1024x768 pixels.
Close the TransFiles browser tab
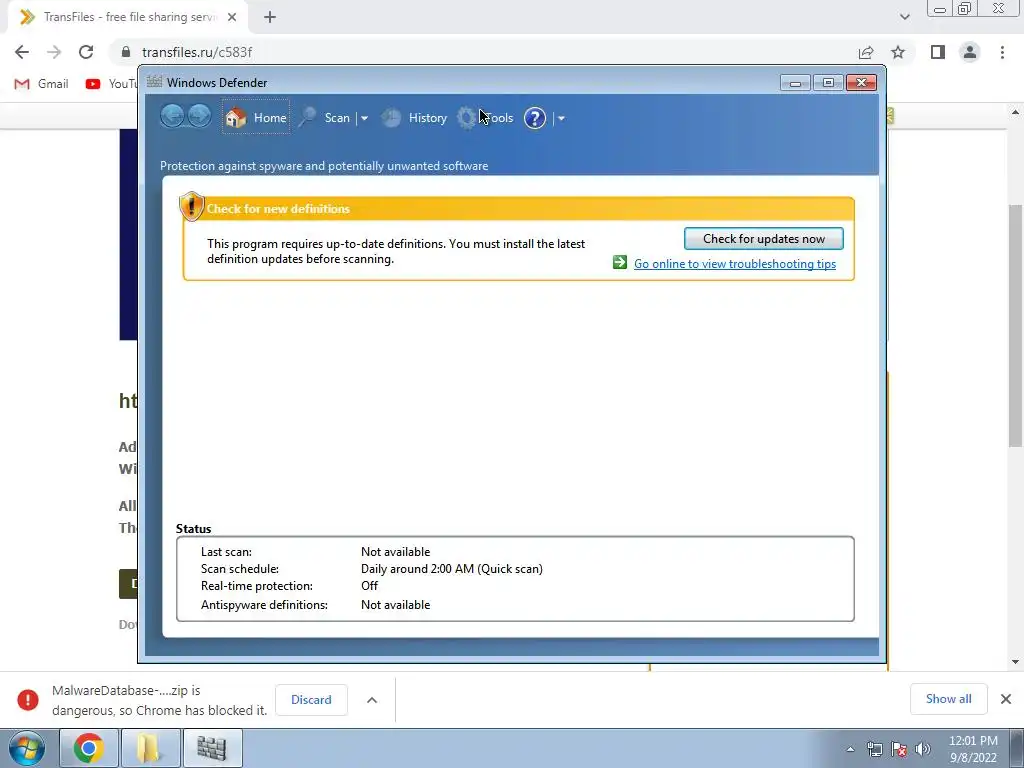tap(232, 17)
